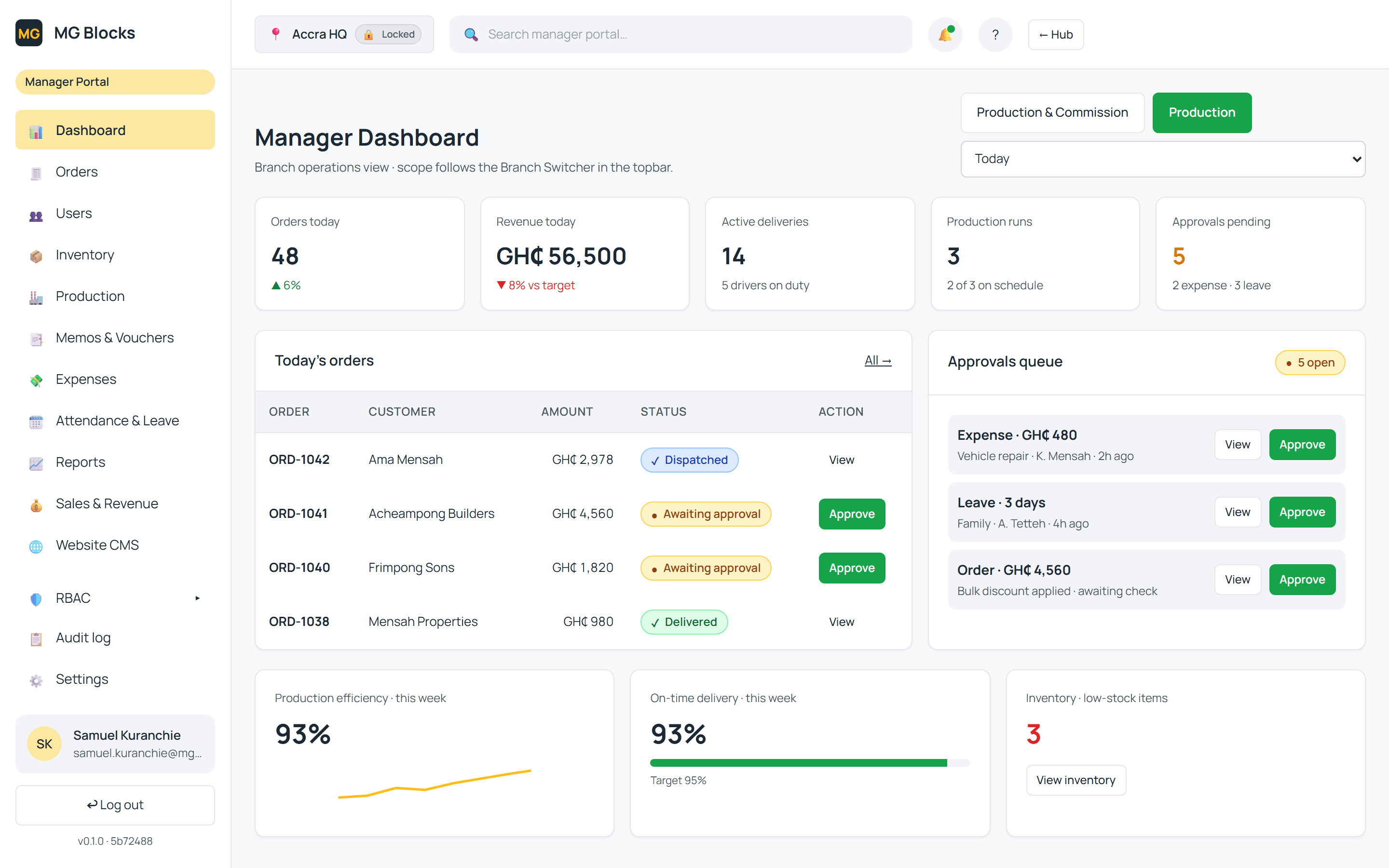Click the search magnifier icon
The width and height of the screenshot is (1389, 868).
471,34
